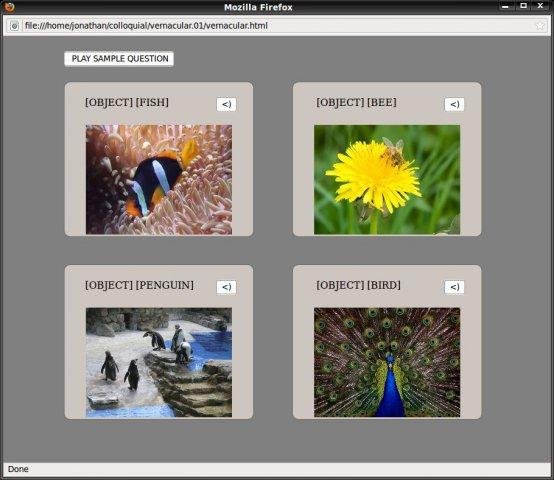Viewport: 554px width, 480px height.
Task: Select the peacock photo
Action: click(x=387, y=362)
